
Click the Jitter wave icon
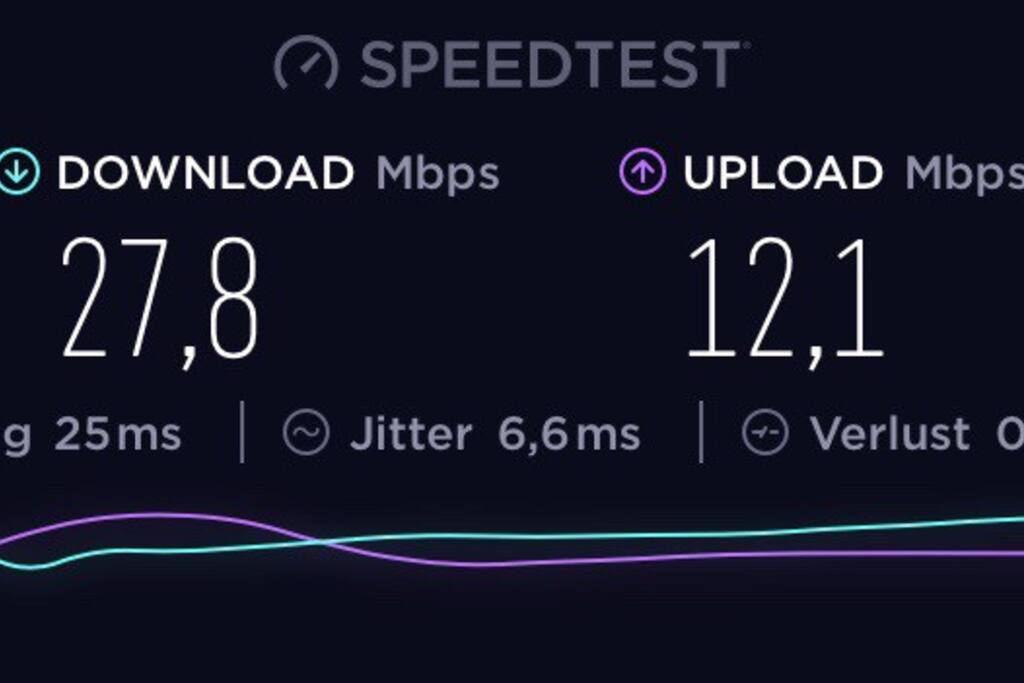pos(306,432)
